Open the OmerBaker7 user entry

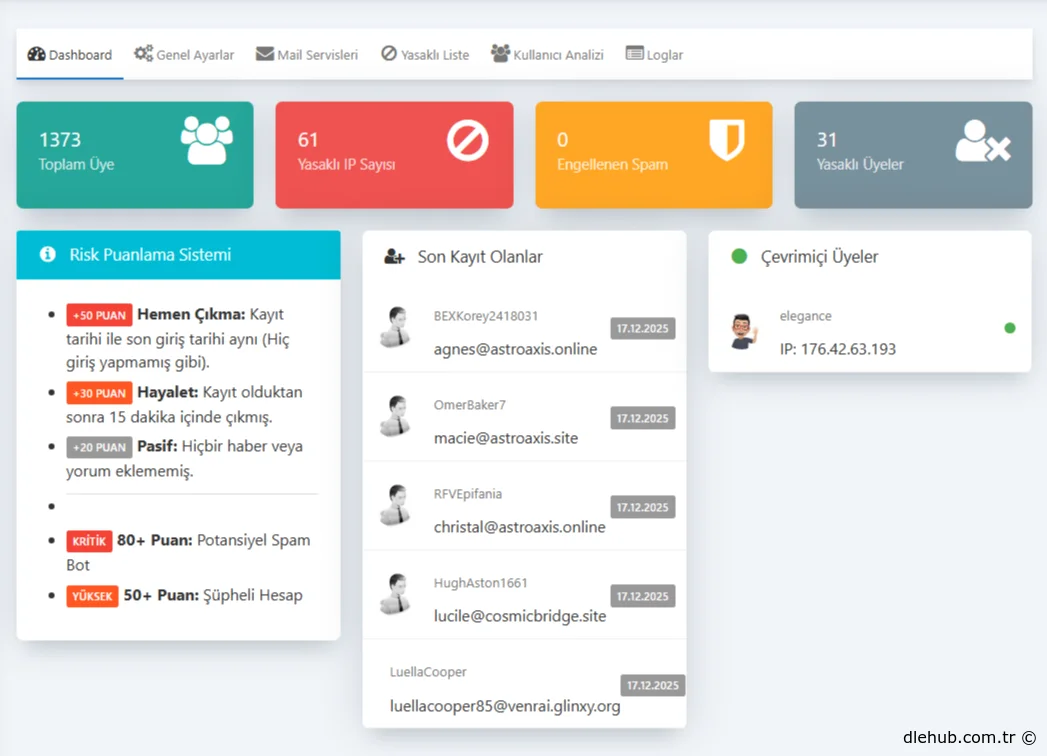coord(470,405)
